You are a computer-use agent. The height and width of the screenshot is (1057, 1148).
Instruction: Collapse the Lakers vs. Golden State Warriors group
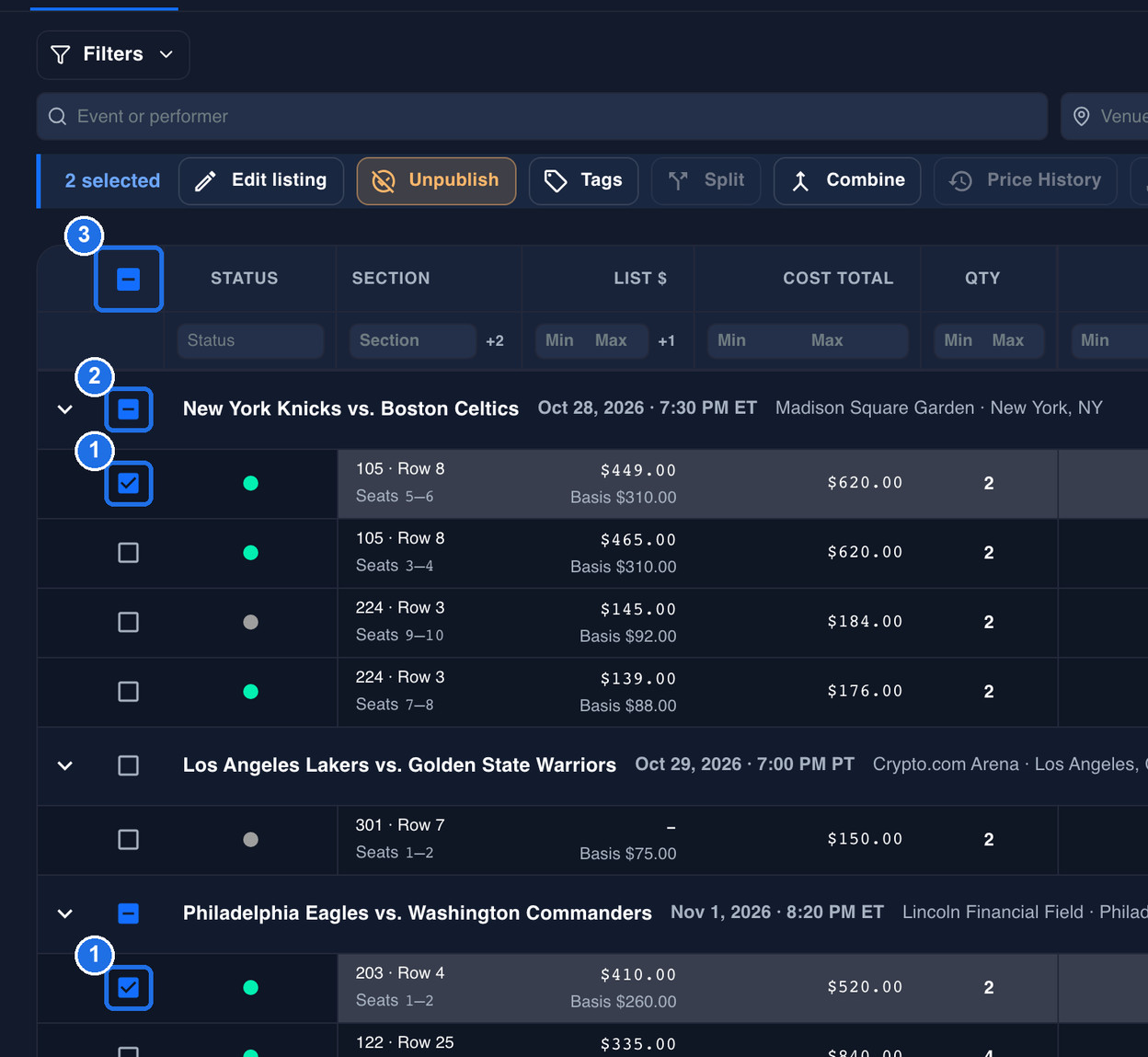point(65,765)
